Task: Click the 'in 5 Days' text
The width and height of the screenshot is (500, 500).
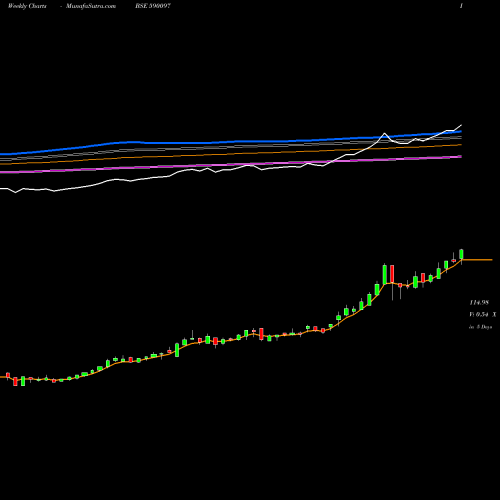Action: pos(481,327)
